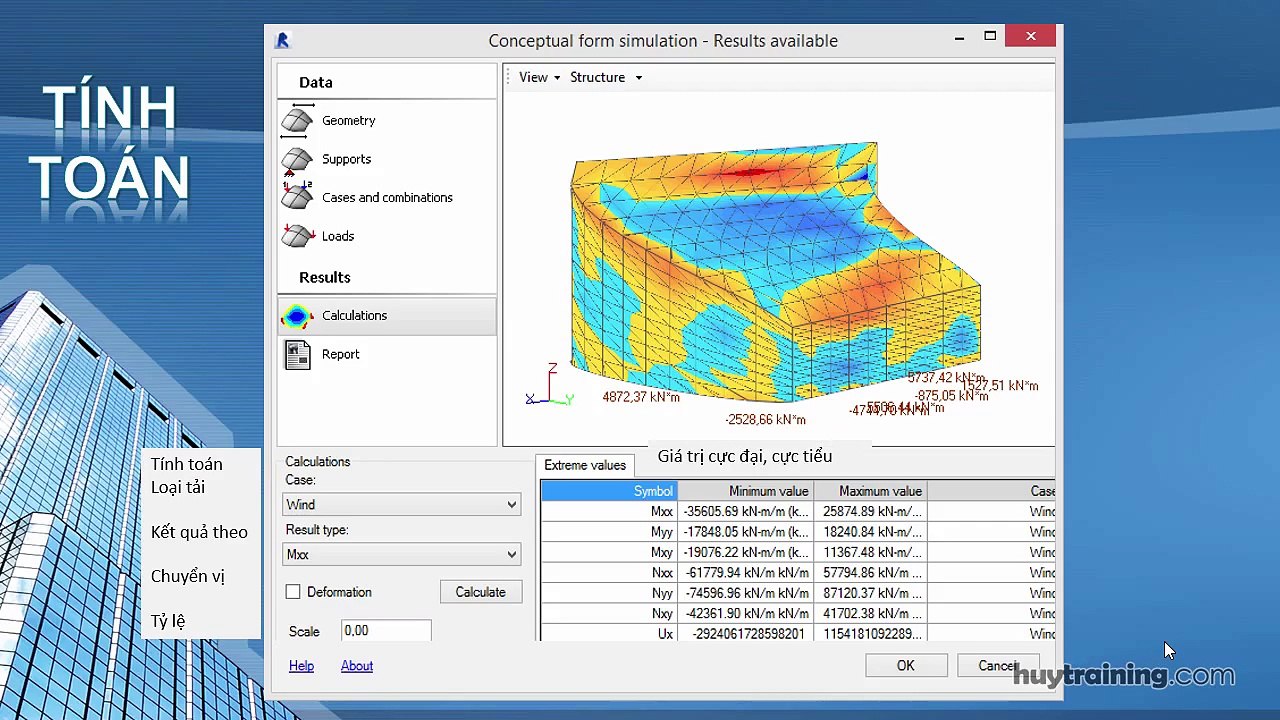Click maximum value 87120.37 cell

869,593
